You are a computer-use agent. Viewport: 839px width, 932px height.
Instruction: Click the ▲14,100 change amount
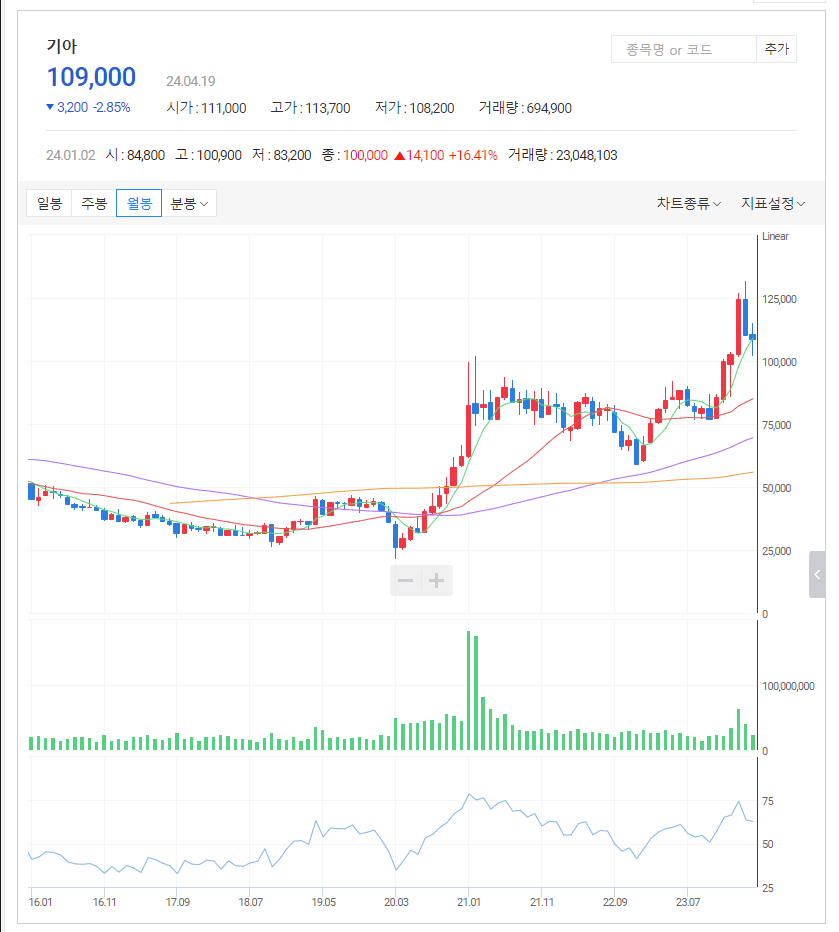pyautogui.click(x=419, y=155)
